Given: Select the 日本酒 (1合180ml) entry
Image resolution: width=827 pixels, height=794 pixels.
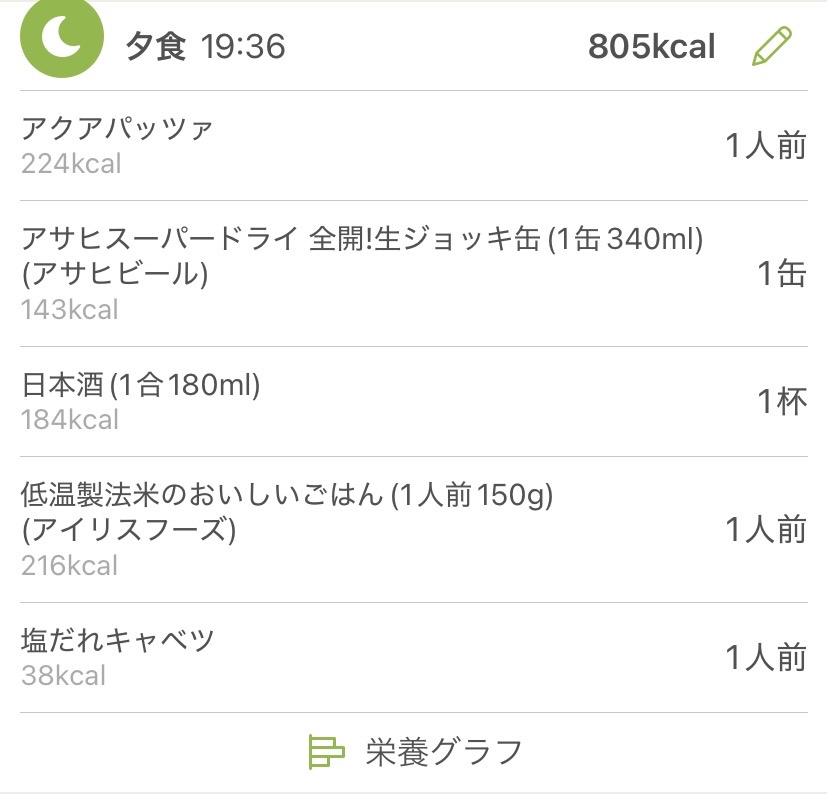Looking at the screenshot, I should [141, 385].
